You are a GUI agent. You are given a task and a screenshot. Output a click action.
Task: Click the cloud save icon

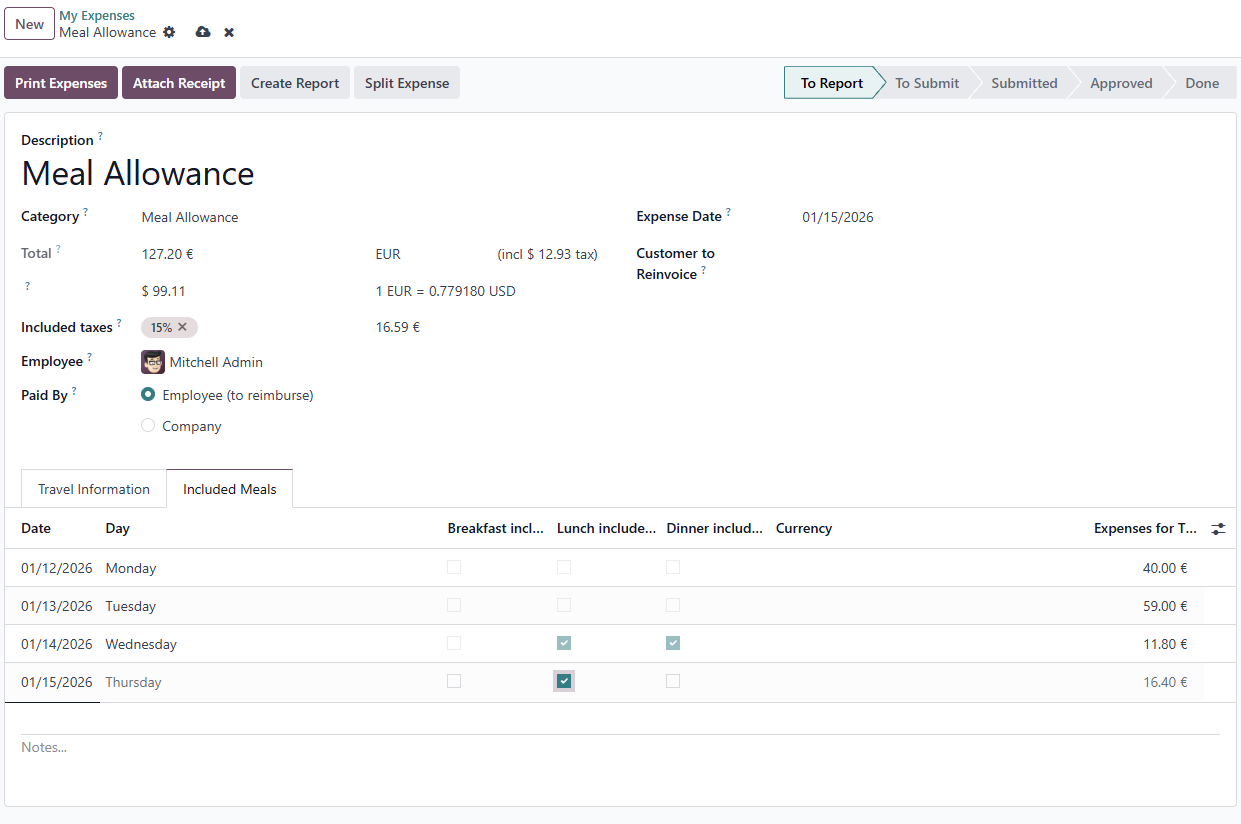click(203, 32)
